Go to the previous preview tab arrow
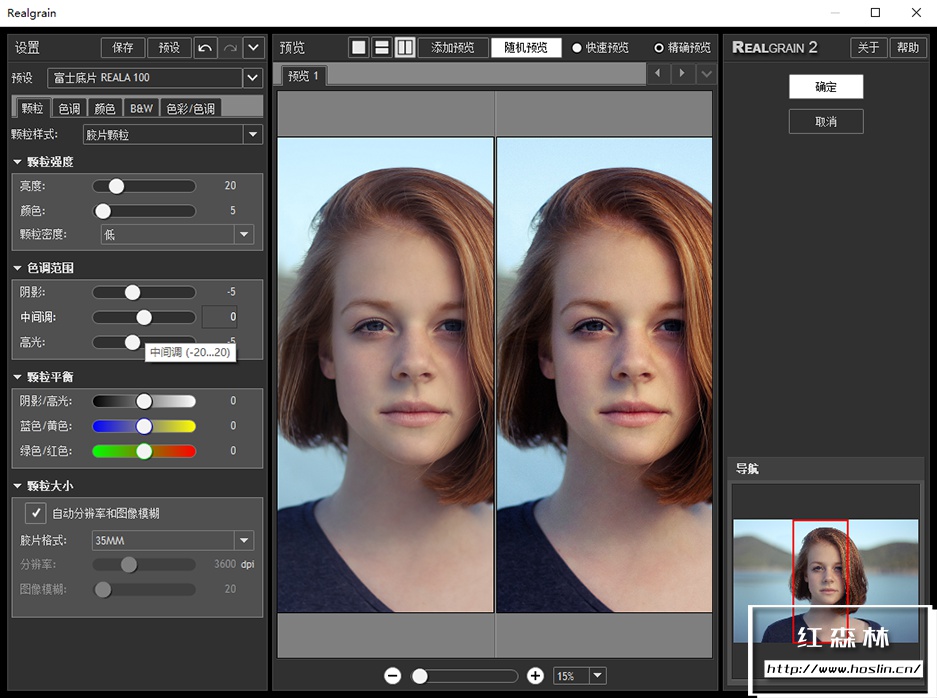The width and height of the screenshot is (937, 698). point(657,74)
